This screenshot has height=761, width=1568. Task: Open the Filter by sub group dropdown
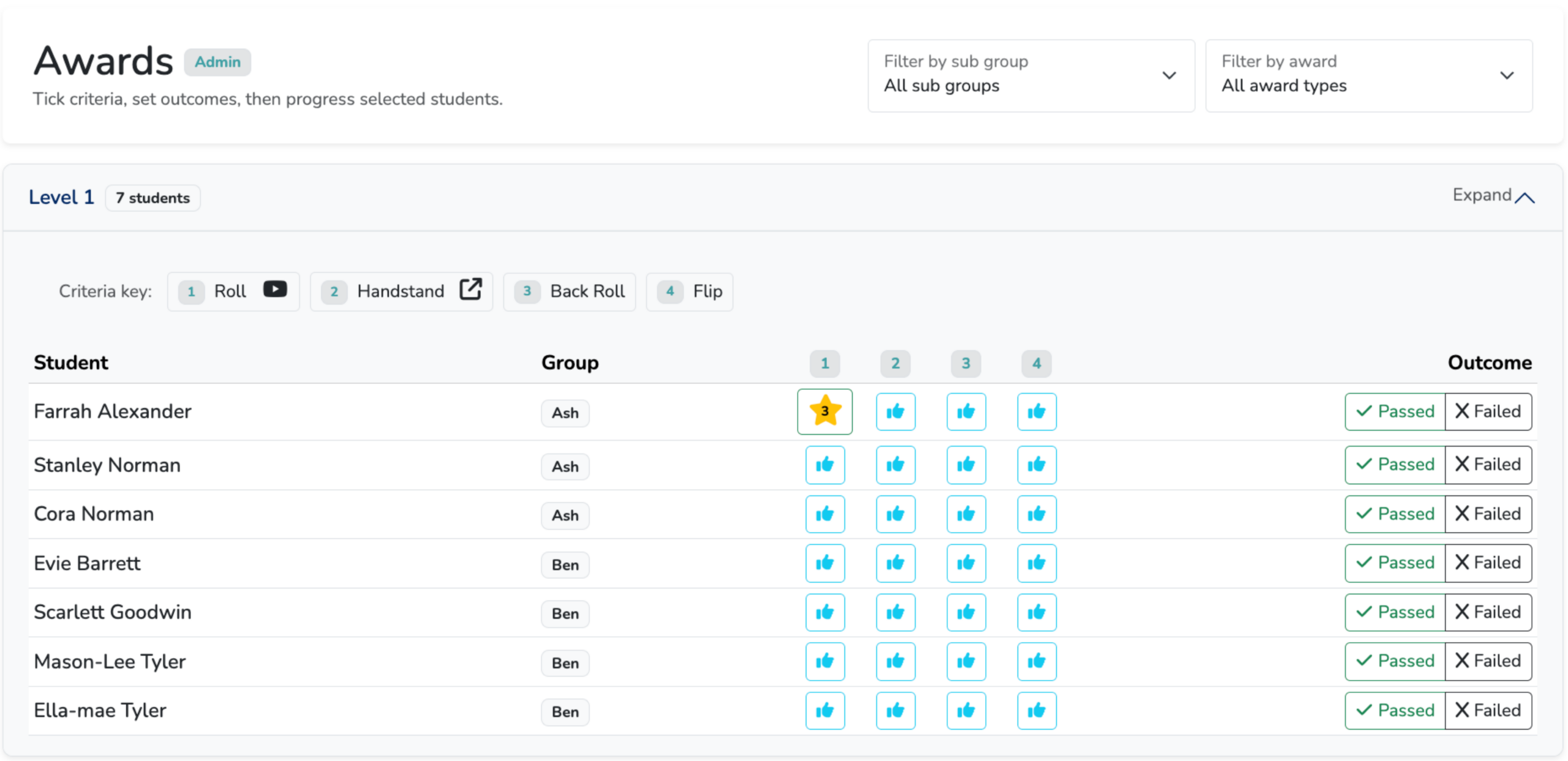pyautogui.click(x=1031, y=75)
